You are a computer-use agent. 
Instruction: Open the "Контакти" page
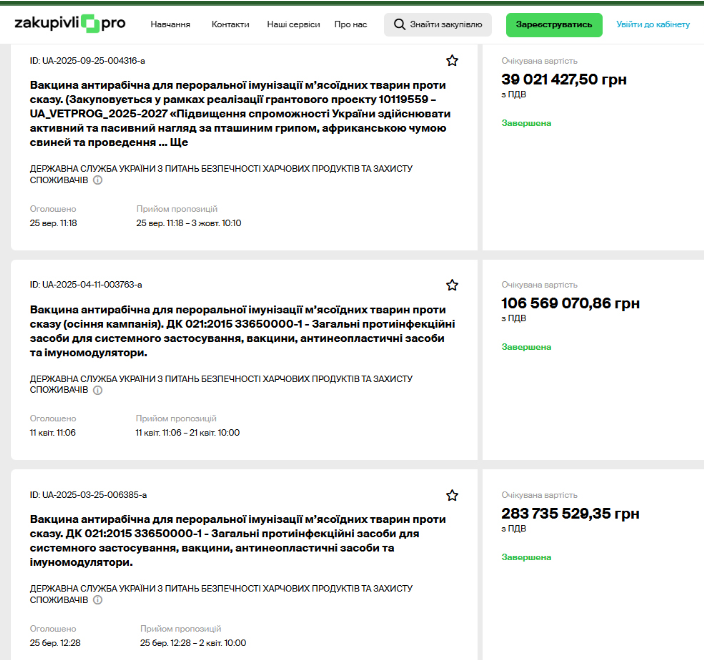coord(230,24)
